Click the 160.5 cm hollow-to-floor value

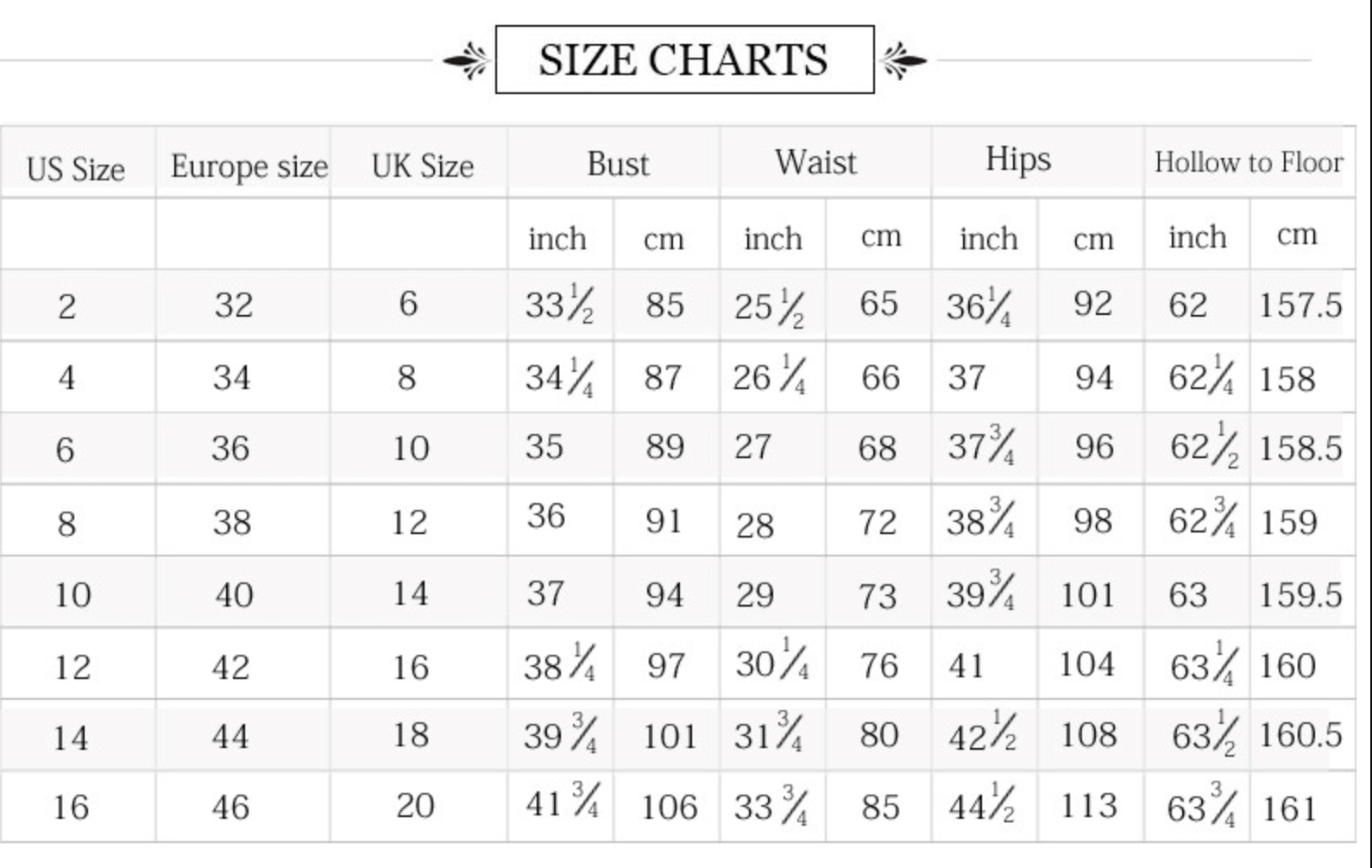click(1300, 735)
